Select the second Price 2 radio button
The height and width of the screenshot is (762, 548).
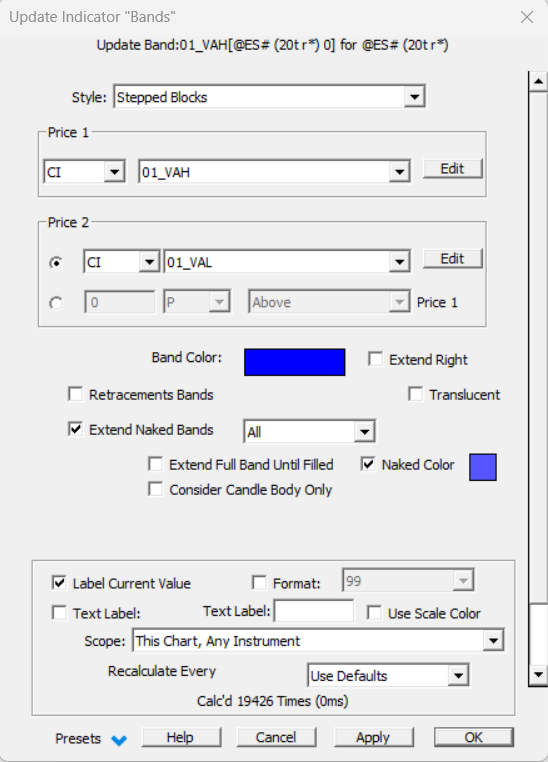56,303
